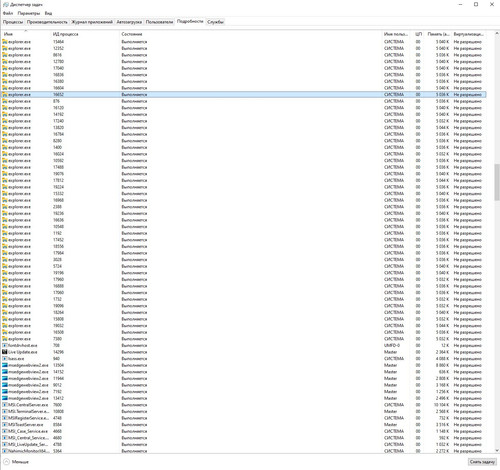This screenshot has width=500, height=470.
Task: Select the MSI_Case_Service.exe process name
Action: click(28, 431)
